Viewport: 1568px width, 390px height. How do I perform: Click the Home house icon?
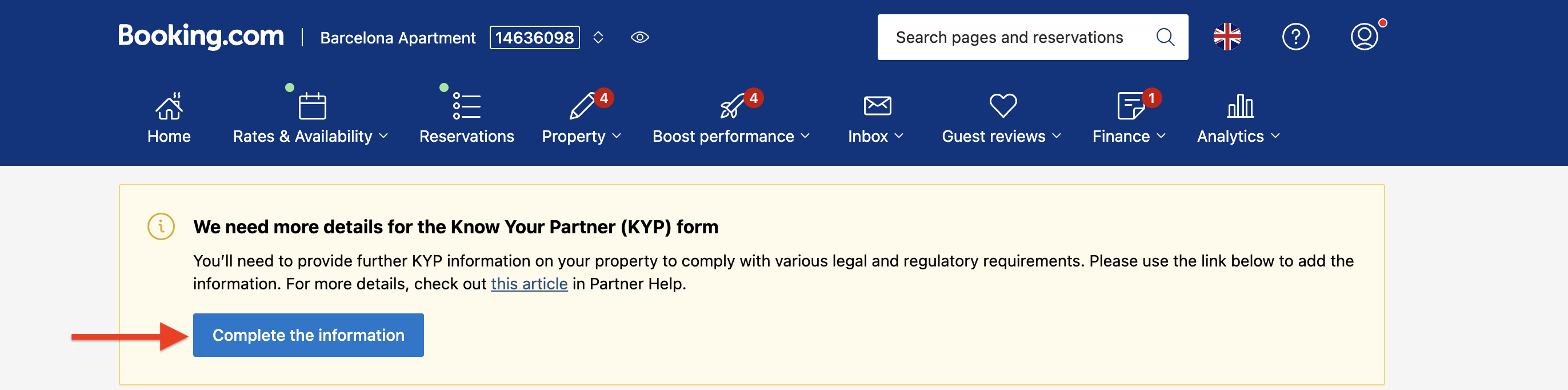pos(169,106)
